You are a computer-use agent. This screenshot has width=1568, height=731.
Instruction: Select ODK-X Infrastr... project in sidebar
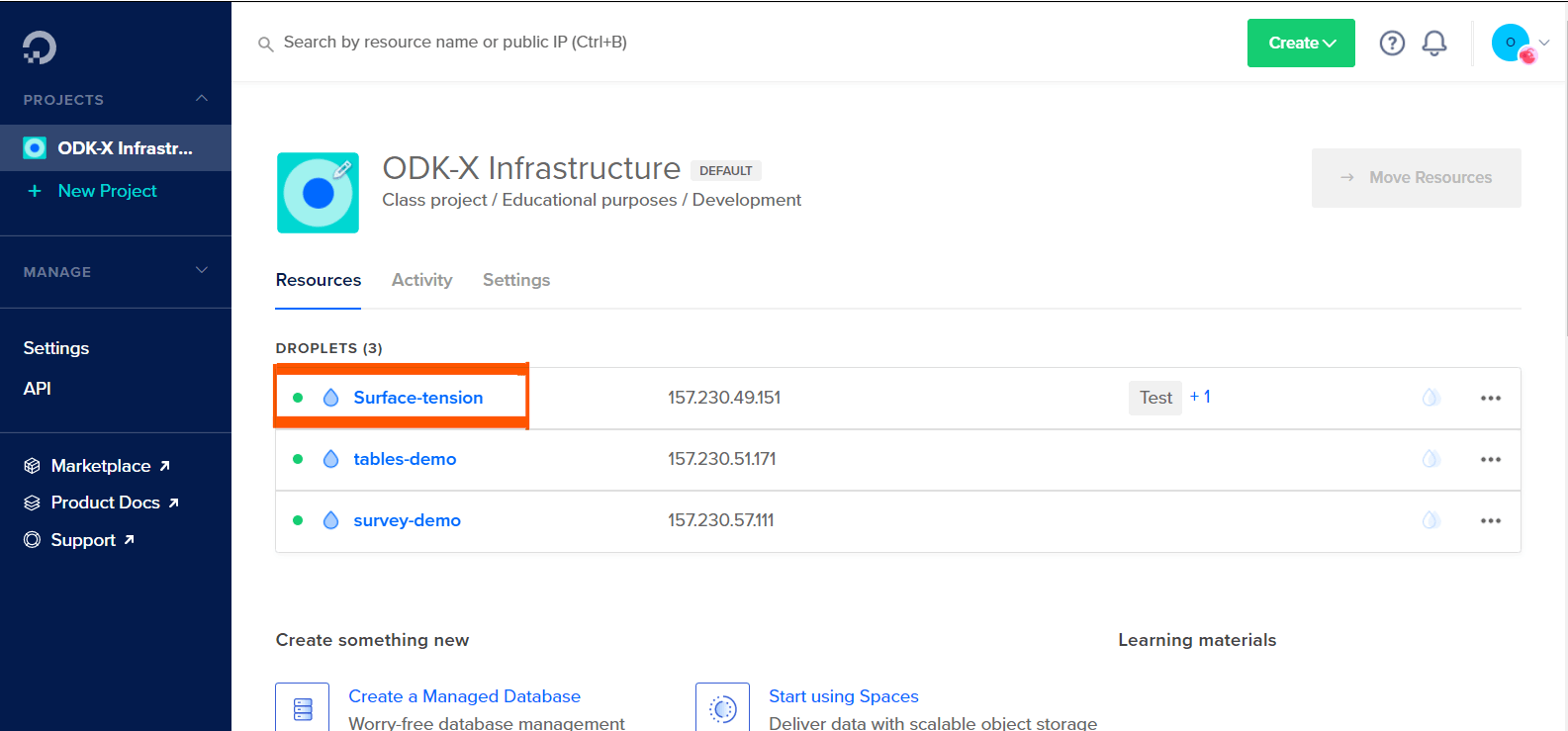click(x=116, y=148)
